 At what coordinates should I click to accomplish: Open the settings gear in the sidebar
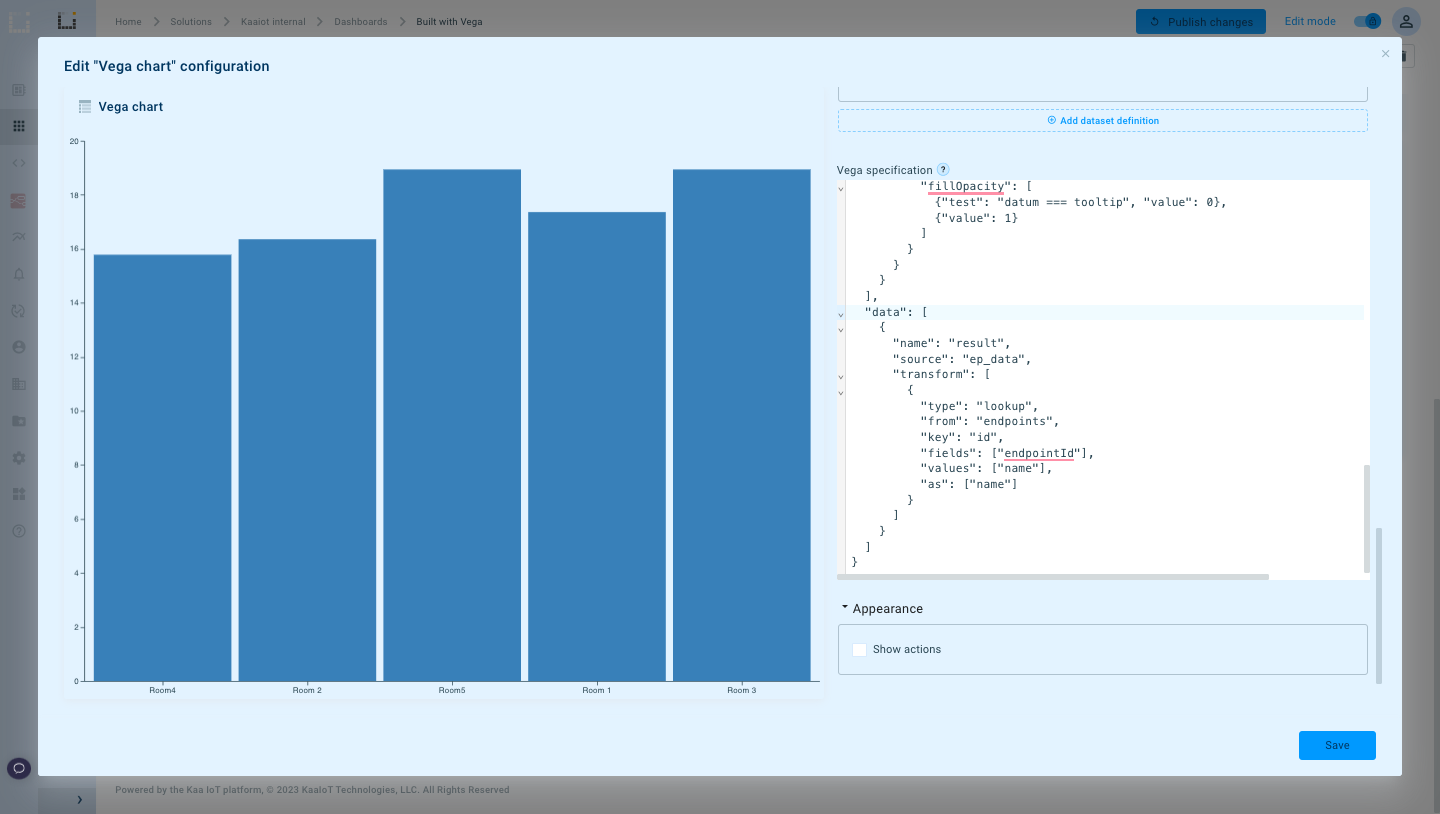[18, 458]
